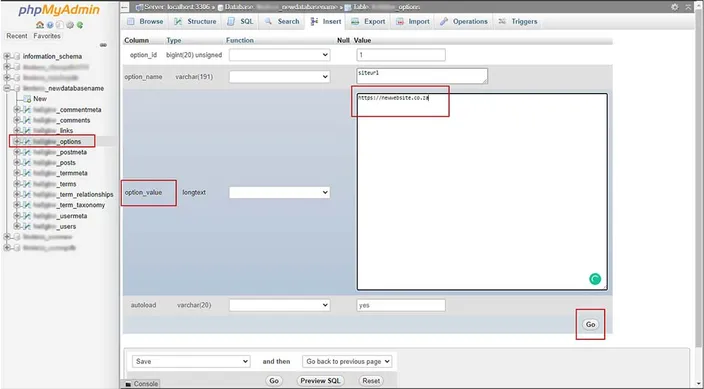Open the Search tab
Screen dimensions: 704x389
[282, 22]
